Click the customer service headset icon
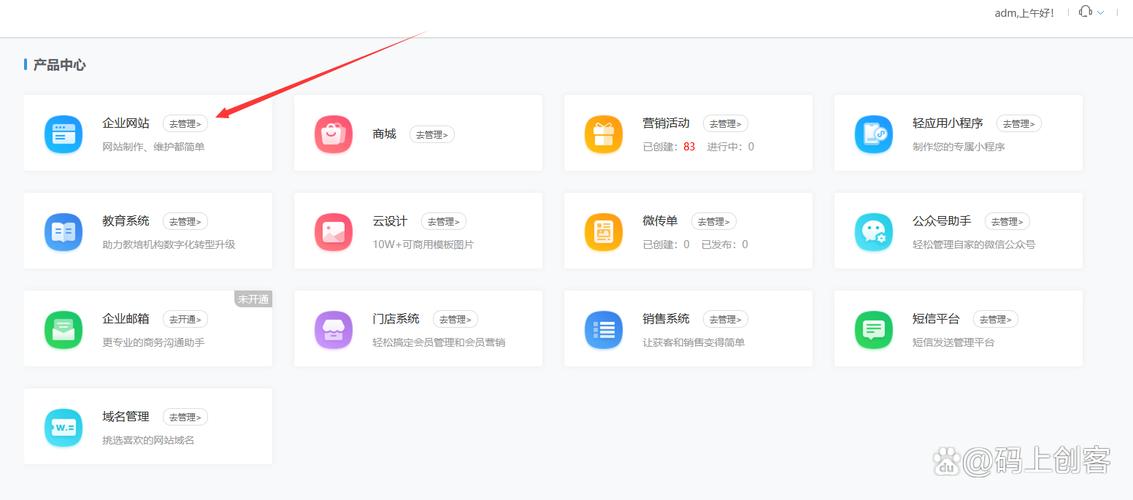 click(x=1085, y=12)
